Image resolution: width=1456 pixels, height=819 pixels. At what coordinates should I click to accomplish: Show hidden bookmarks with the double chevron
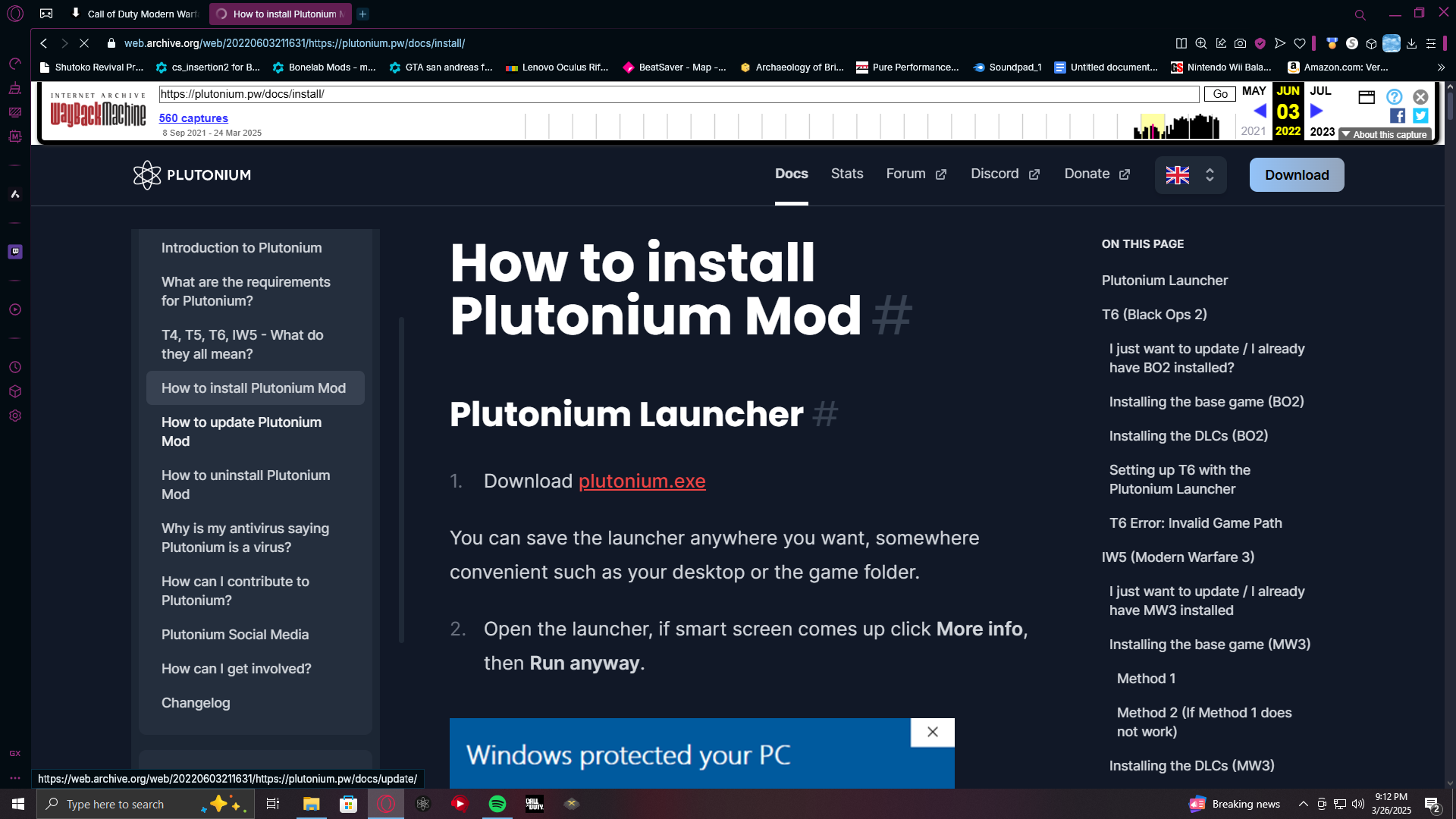[1441, 67]
